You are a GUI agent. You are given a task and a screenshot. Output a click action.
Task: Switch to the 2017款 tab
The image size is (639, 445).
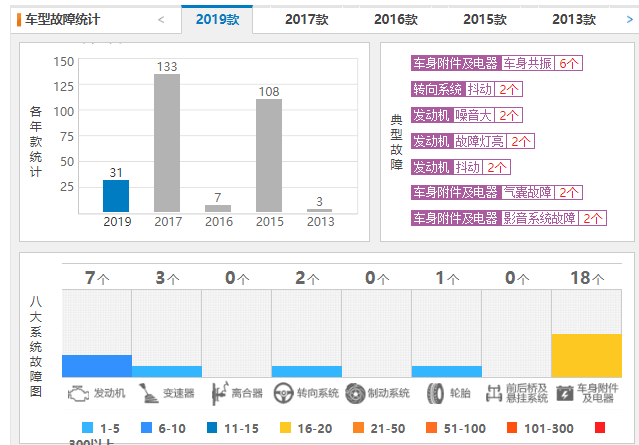point(306,19)
